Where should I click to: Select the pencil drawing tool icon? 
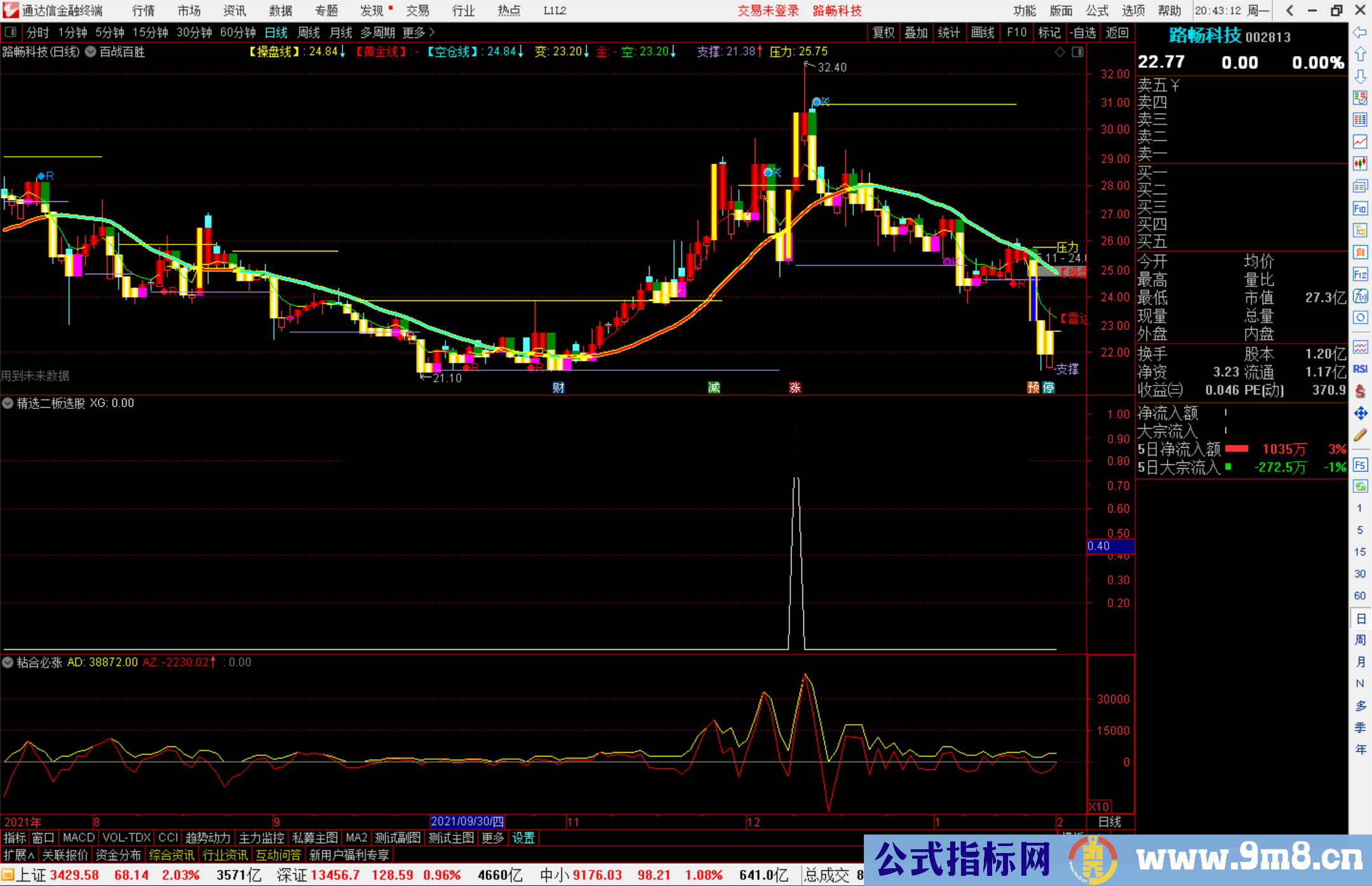coord(1360,436)
